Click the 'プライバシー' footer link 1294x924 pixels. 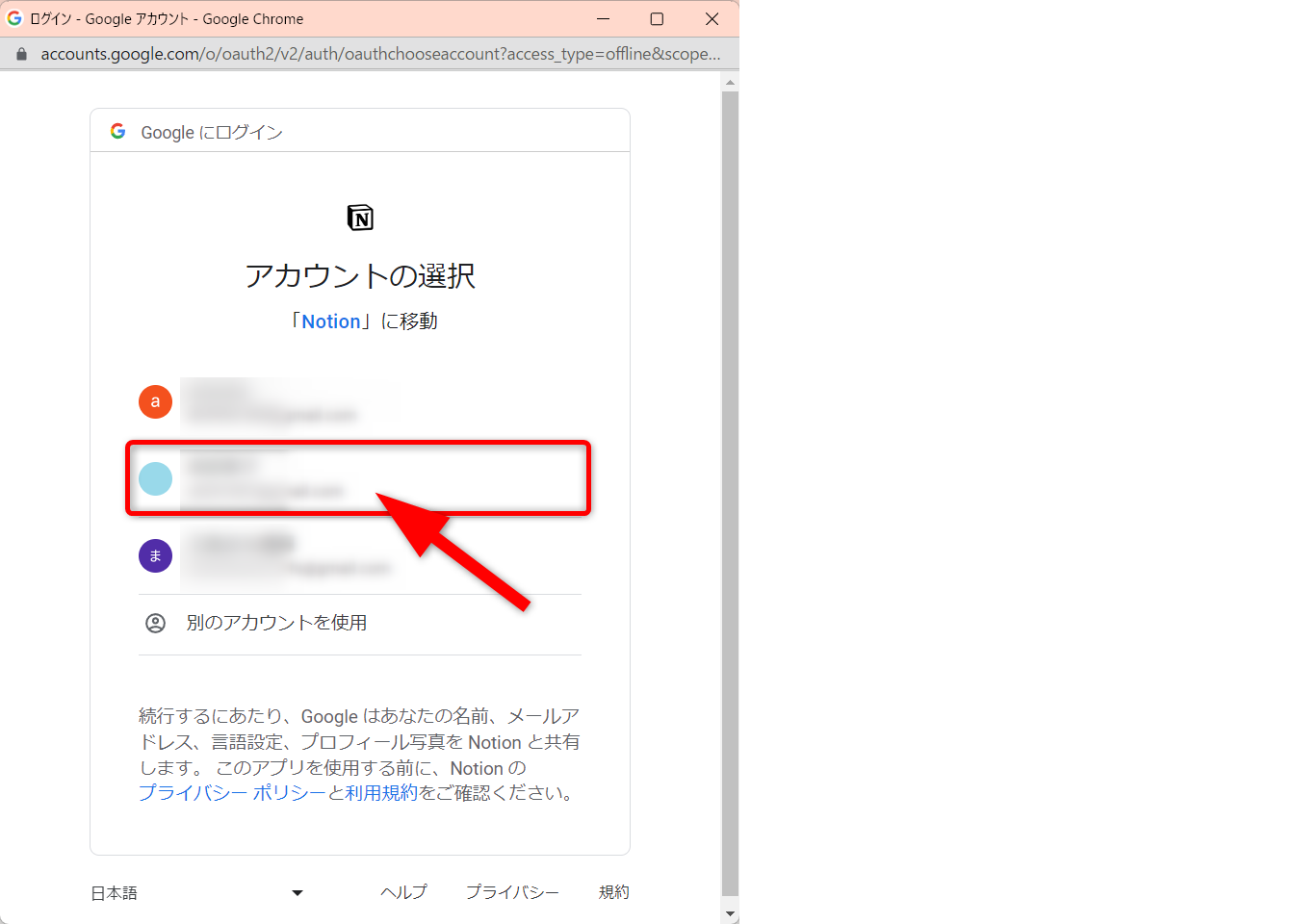coord(512,892)
